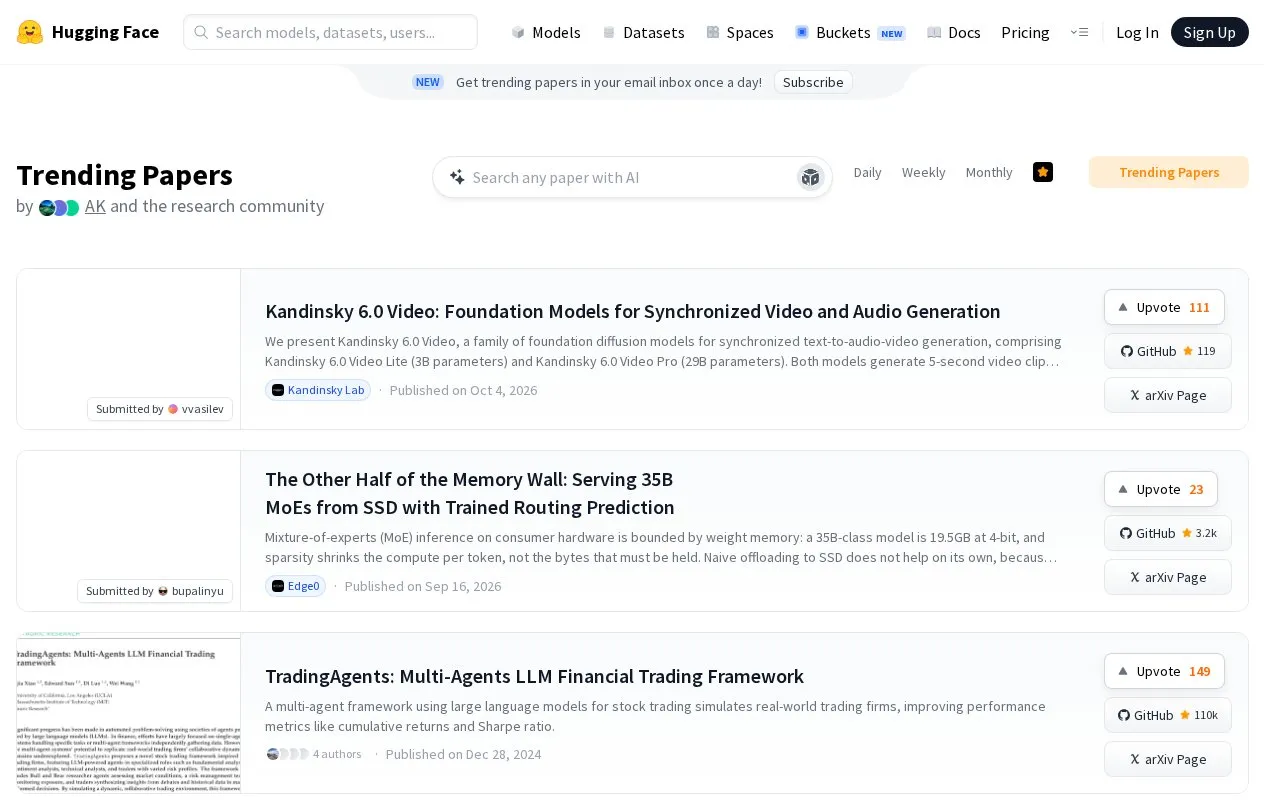Click the main search models input
The image size is (1280, 800).
tap(331, 32)
